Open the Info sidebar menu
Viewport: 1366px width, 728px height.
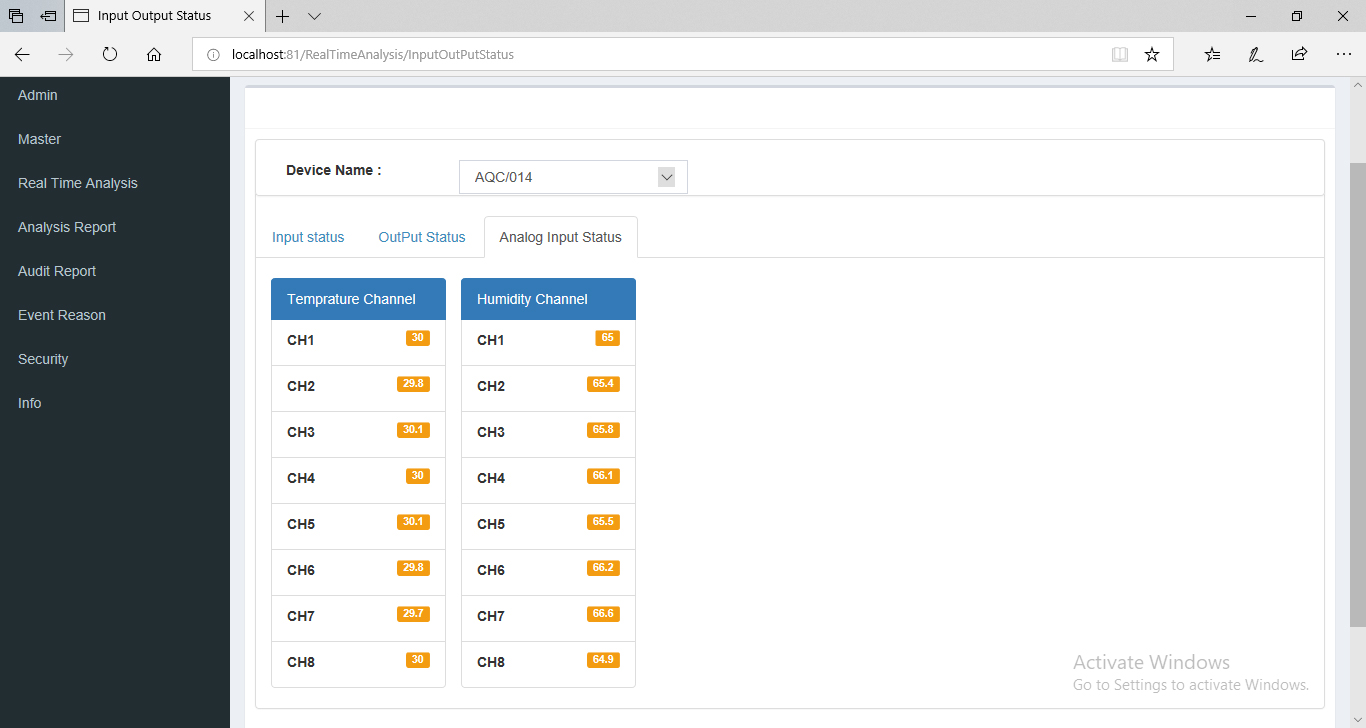click(x=30, y=403)
